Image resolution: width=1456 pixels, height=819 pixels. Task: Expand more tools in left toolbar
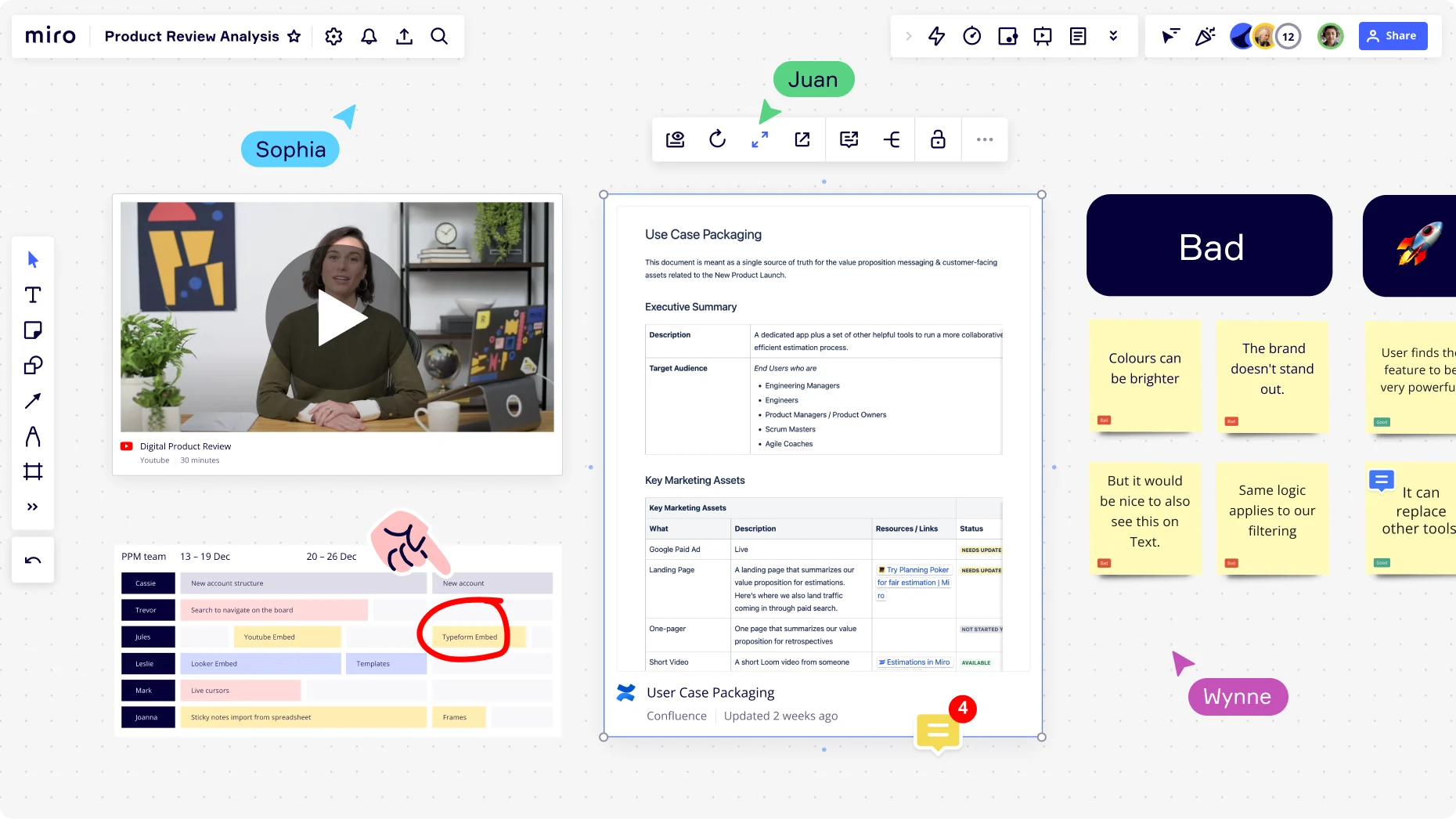tap(33, 507)
